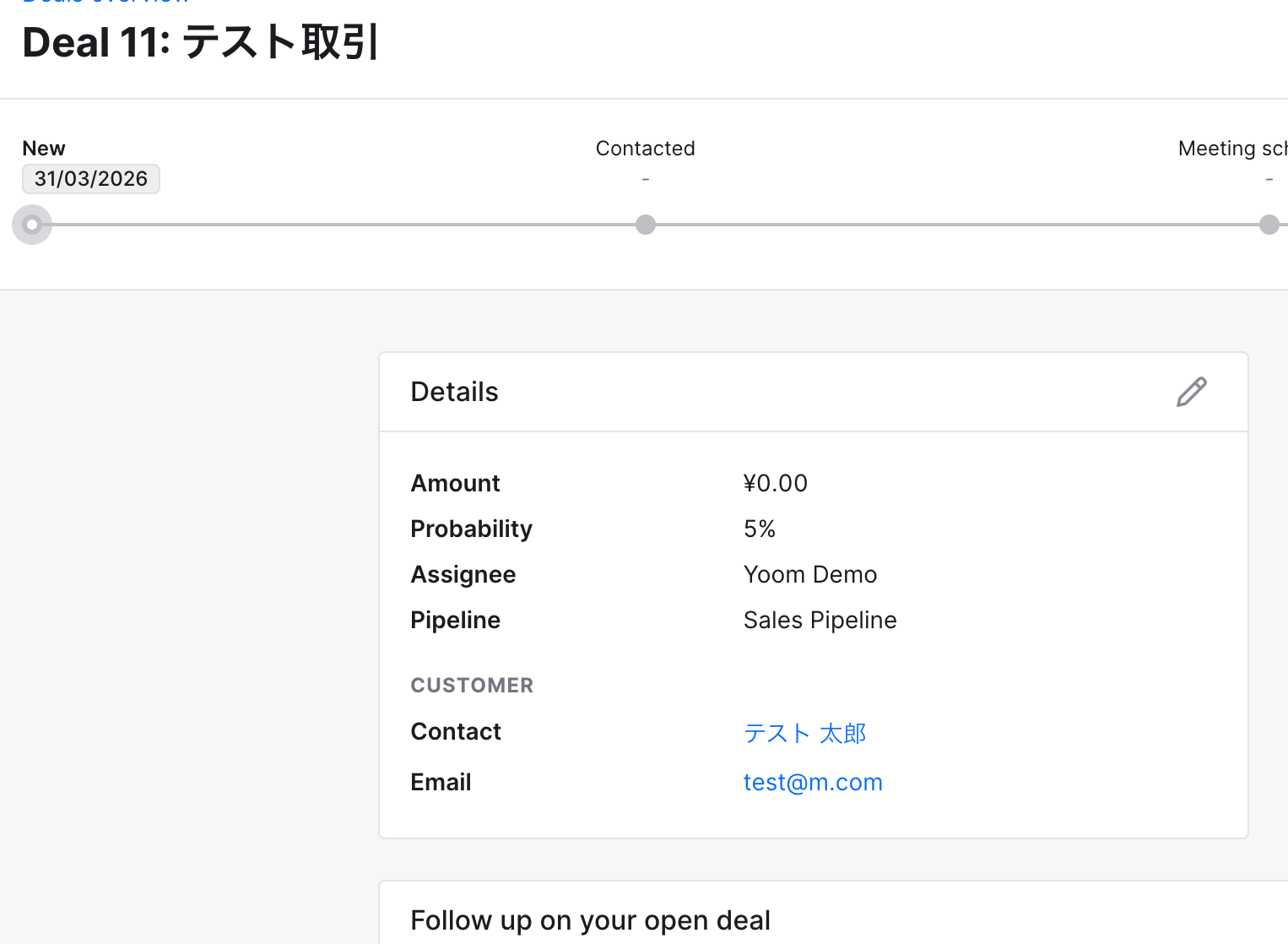
Task: Open the contact テスト 太郎 link
Action: 804,733
